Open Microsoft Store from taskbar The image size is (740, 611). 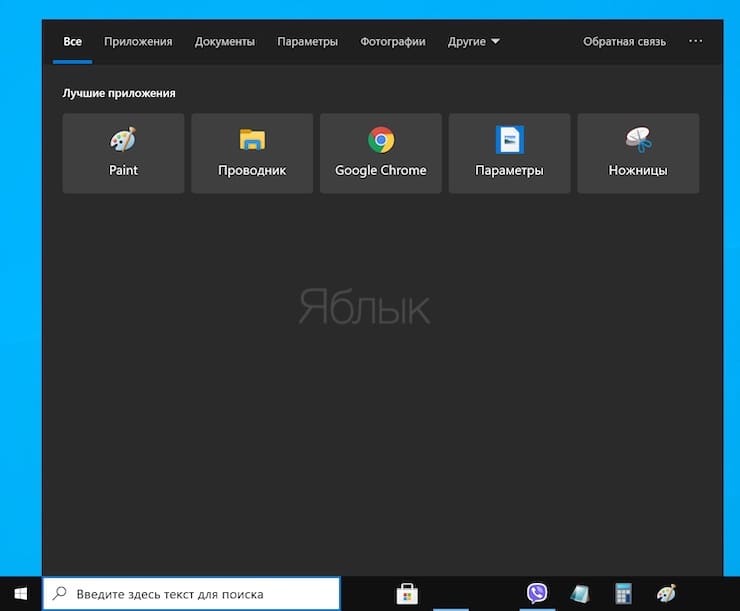click(x=407, y=594)
